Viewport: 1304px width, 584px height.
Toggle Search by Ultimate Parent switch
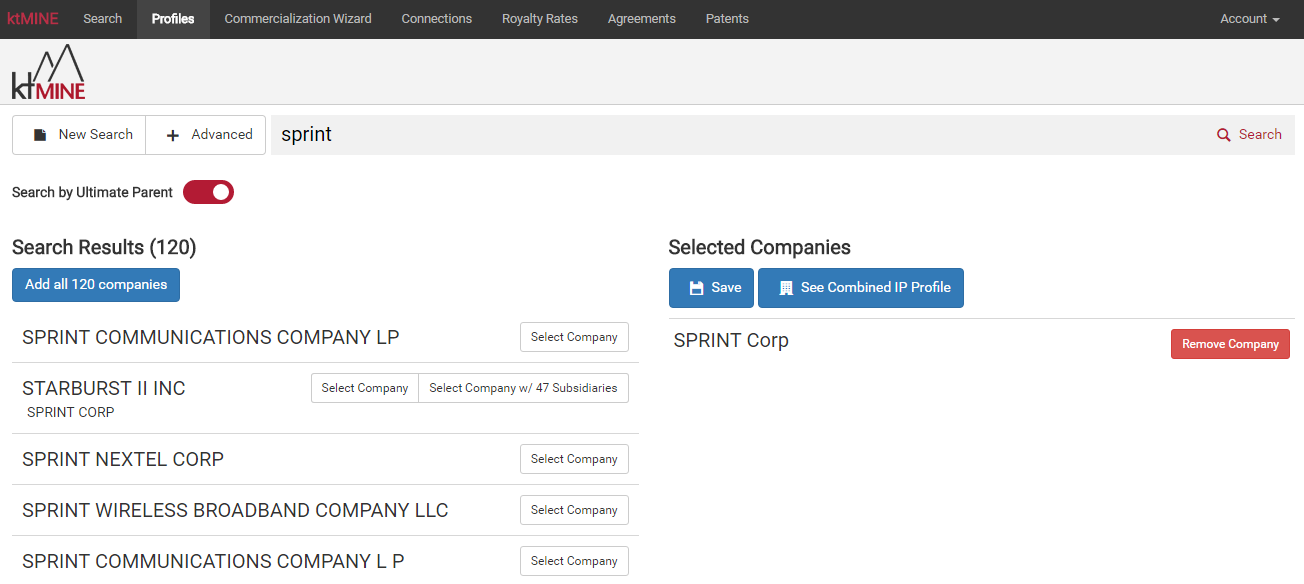208,192
